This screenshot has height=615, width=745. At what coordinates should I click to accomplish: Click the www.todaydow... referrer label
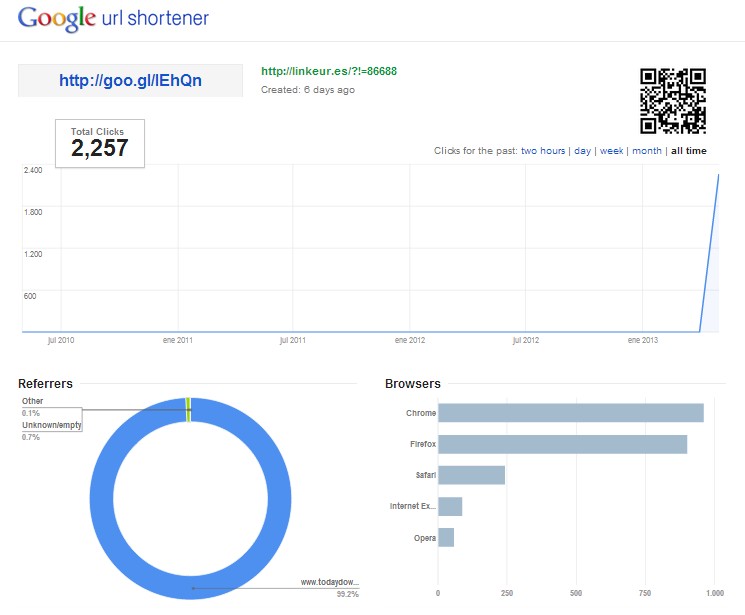pyautogui.click(x=330, y=582)
